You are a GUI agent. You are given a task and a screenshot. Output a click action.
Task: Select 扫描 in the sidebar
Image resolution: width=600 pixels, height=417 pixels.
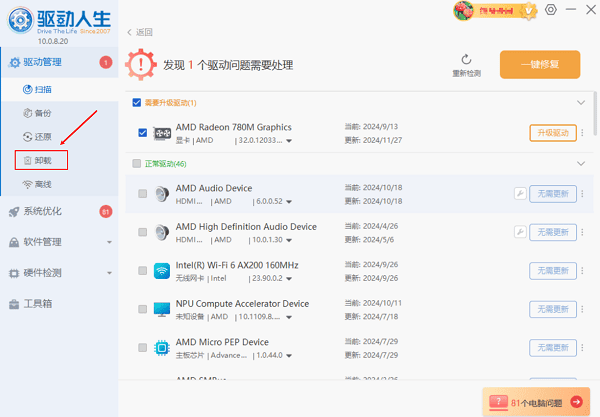(60, 90)
